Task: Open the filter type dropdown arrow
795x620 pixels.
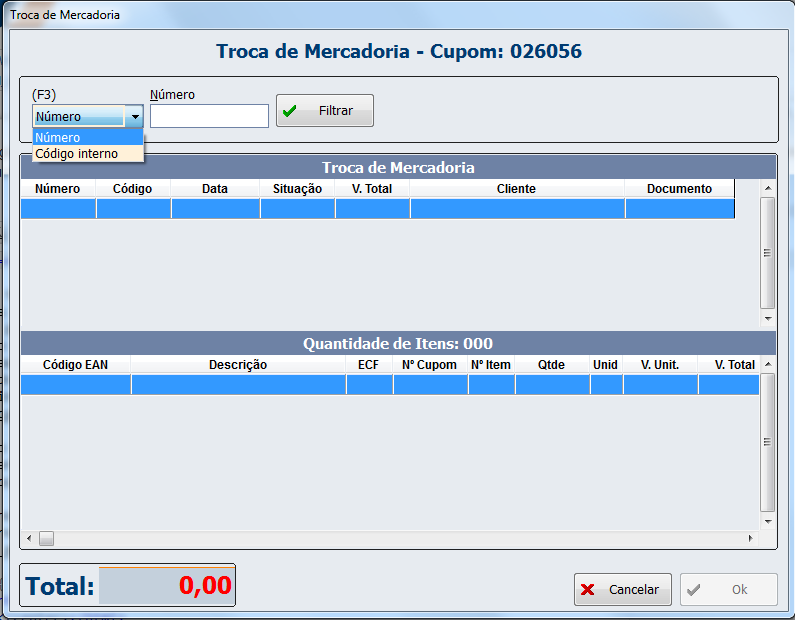Action: click(x=134, y=117)
